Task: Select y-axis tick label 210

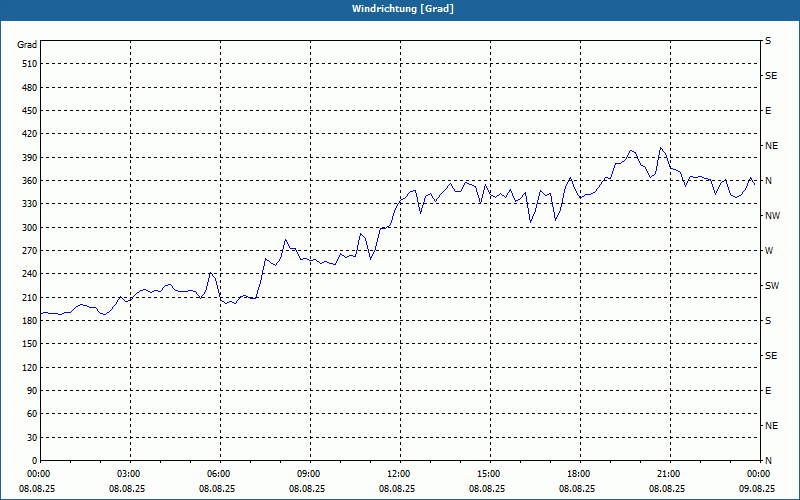Action: [30, 297]
